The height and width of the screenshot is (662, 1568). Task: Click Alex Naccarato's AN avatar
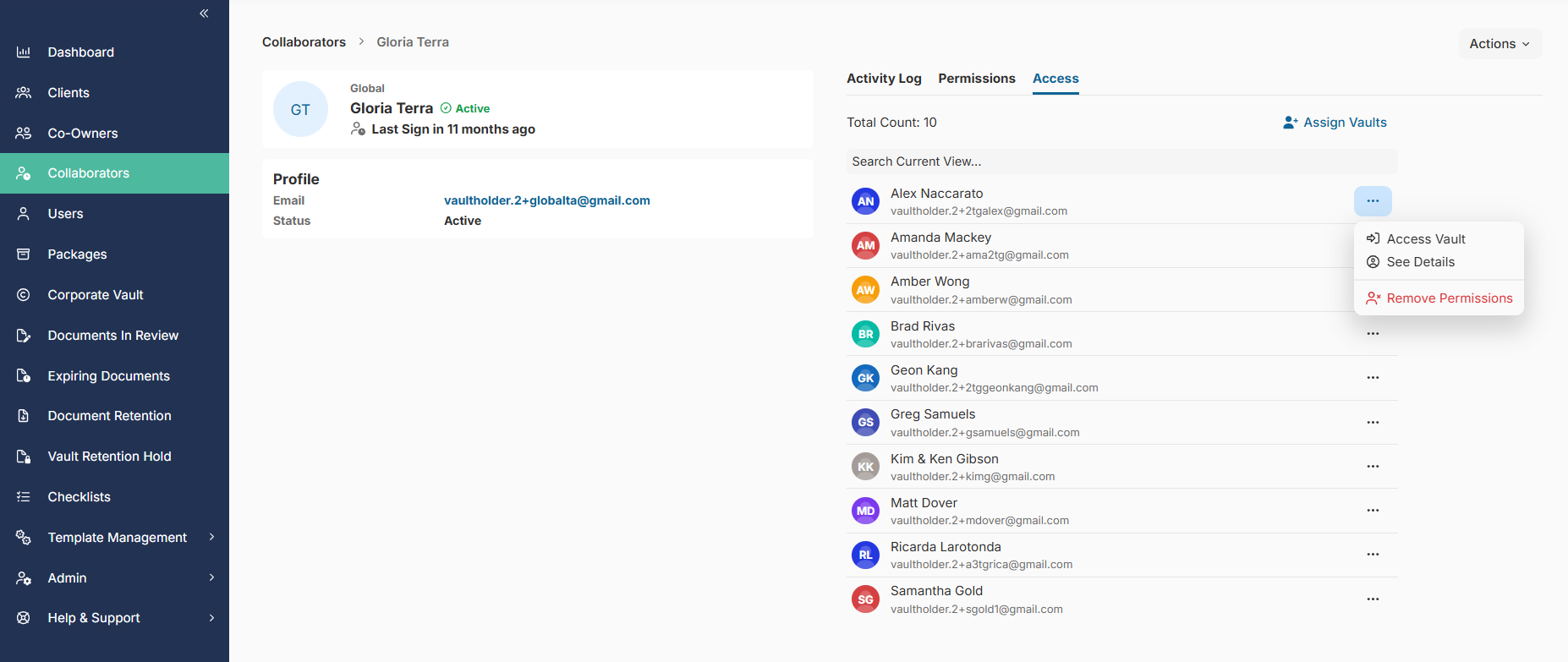coord(865,201)
